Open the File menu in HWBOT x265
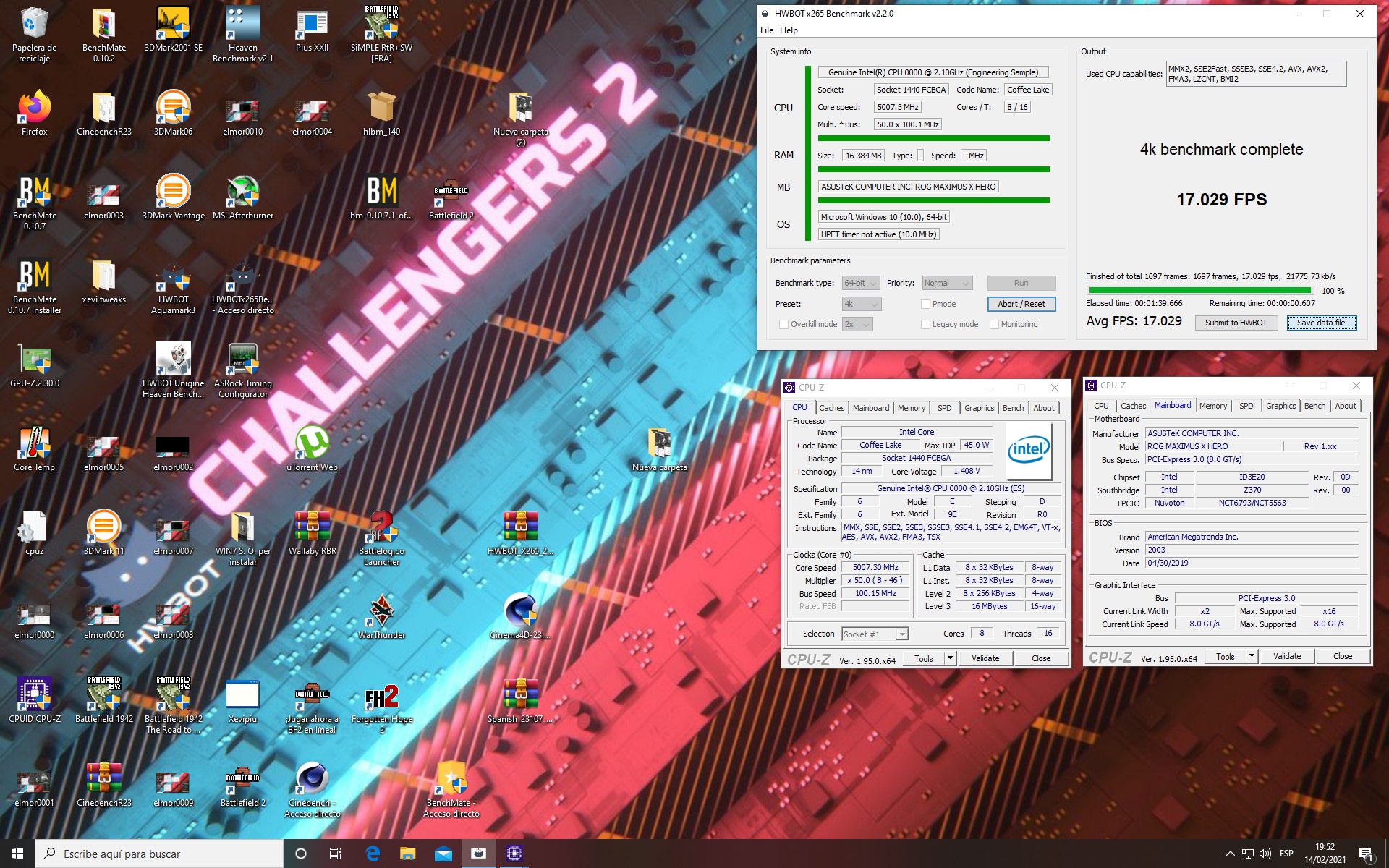 point(767,30)
